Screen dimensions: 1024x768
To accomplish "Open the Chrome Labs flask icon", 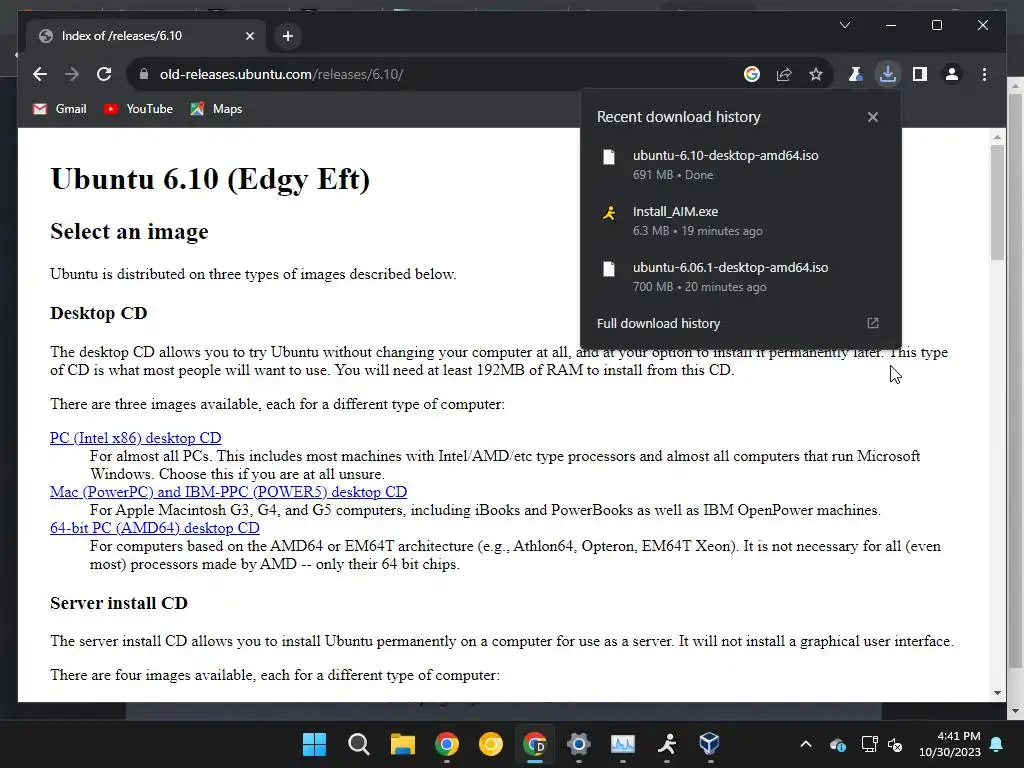I will click(x=855, y=74).
